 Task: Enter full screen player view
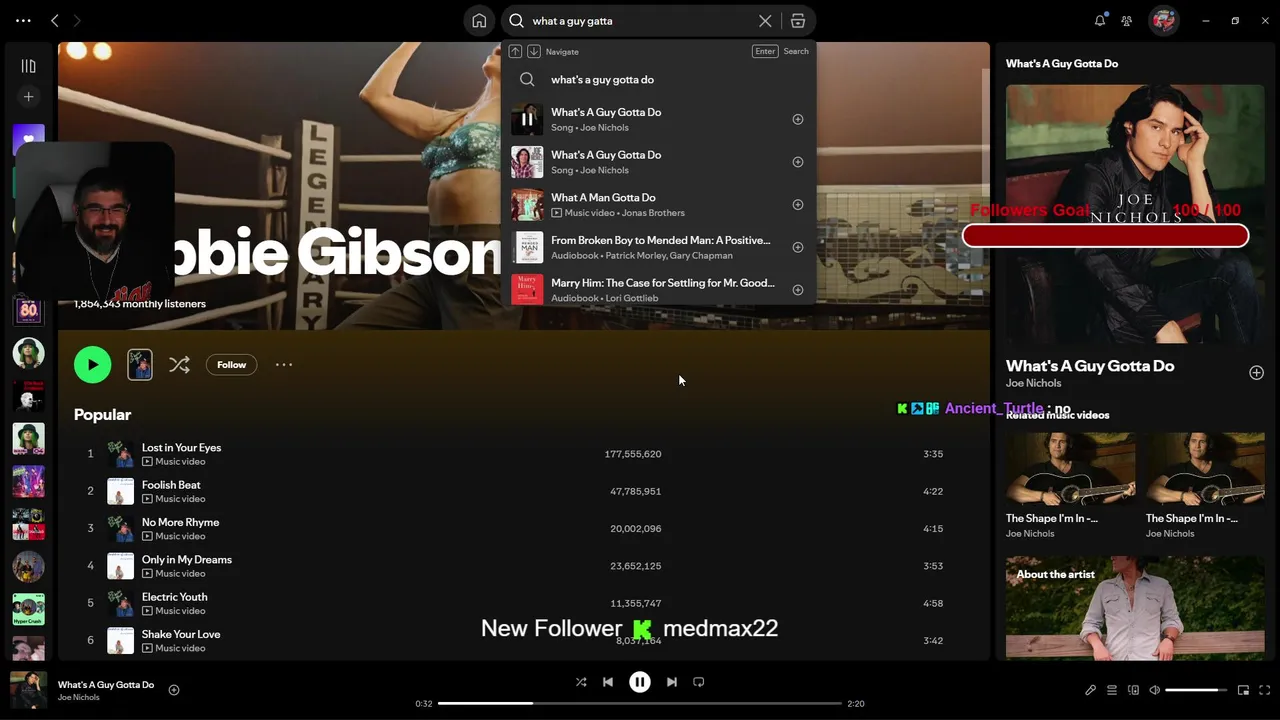tap(1265, 690)
